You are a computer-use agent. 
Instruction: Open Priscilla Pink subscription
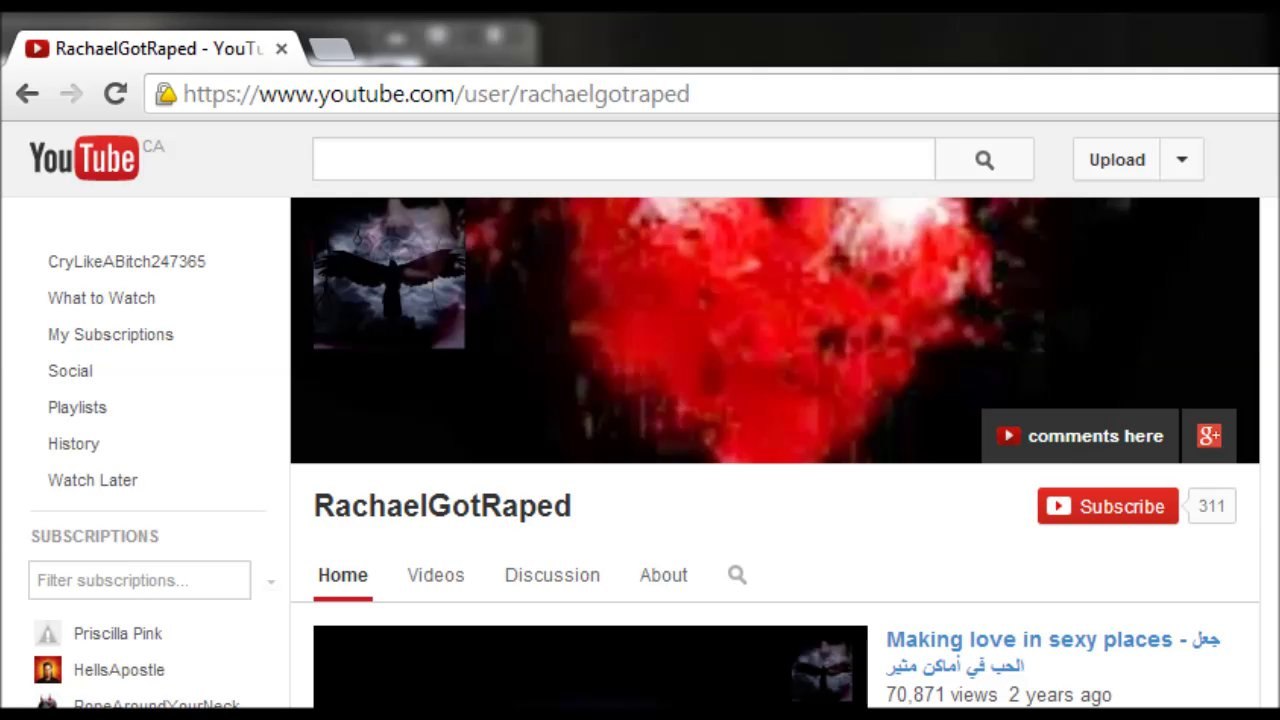pos(118,634)
